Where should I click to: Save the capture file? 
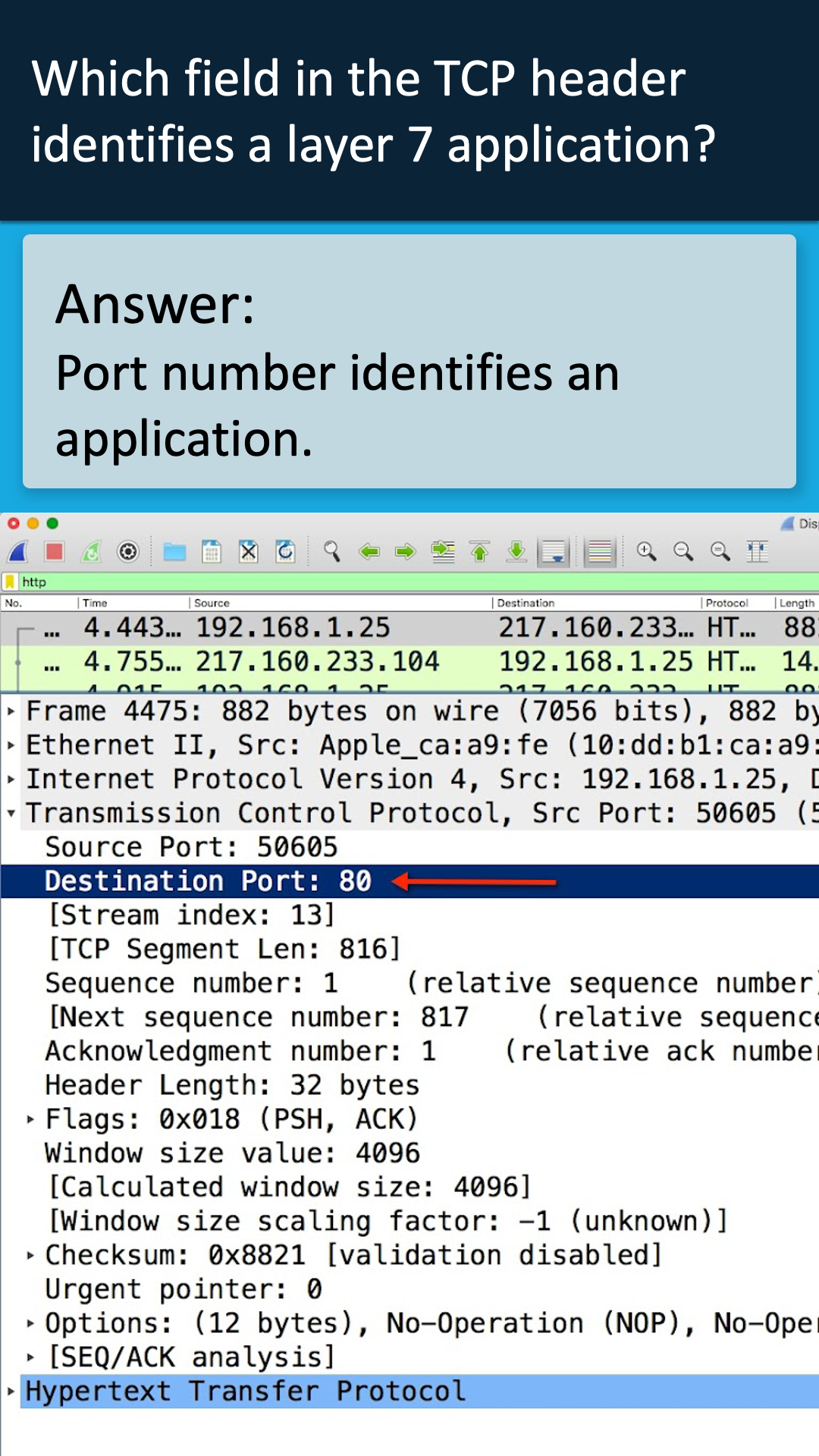click(x=212, y=551)
